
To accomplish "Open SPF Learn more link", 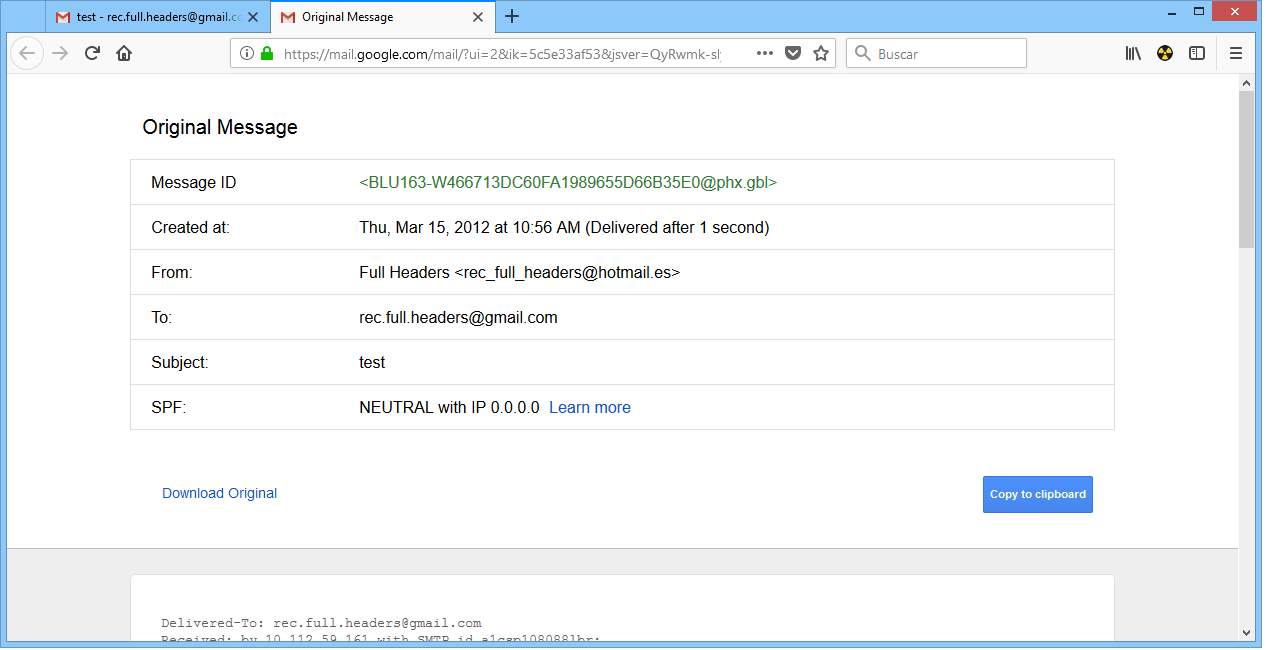I will [590, 407].
